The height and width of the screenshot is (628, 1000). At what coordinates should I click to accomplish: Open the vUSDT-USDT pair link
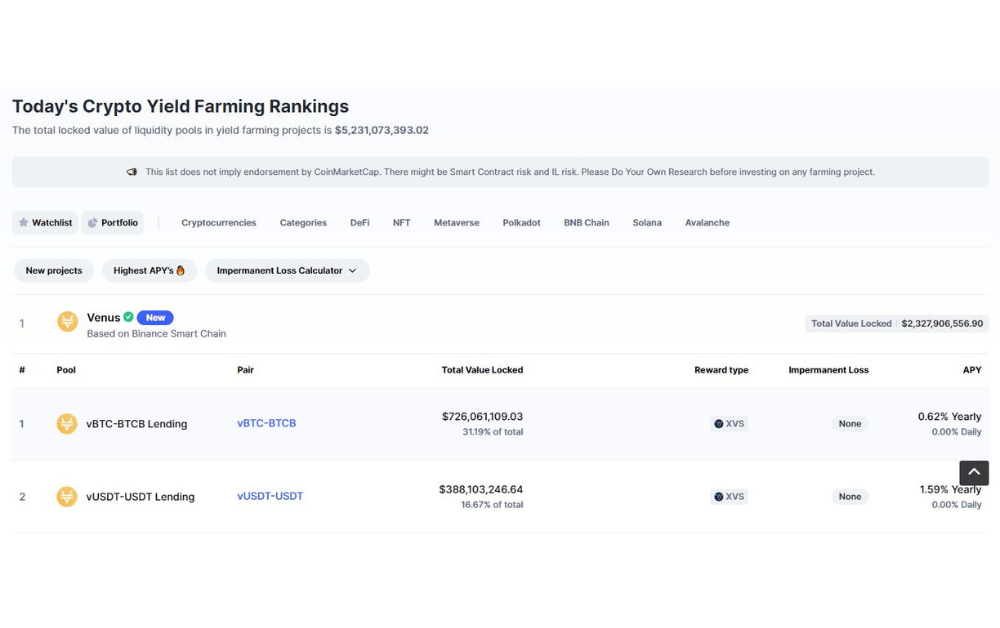point(270,495)
